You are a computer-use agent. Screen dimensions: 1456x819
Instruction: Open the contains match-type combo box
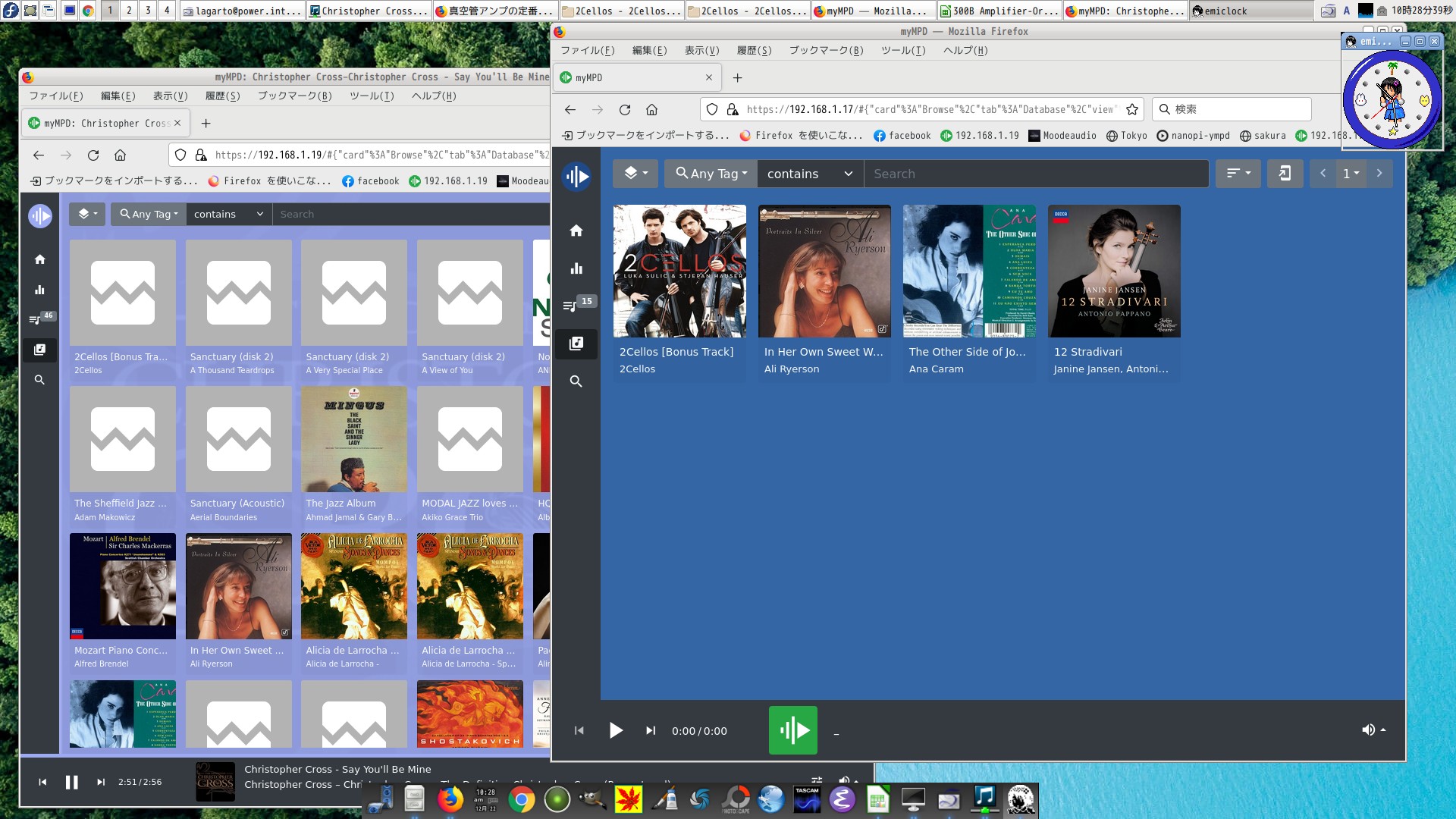click(x=809, y=174)
